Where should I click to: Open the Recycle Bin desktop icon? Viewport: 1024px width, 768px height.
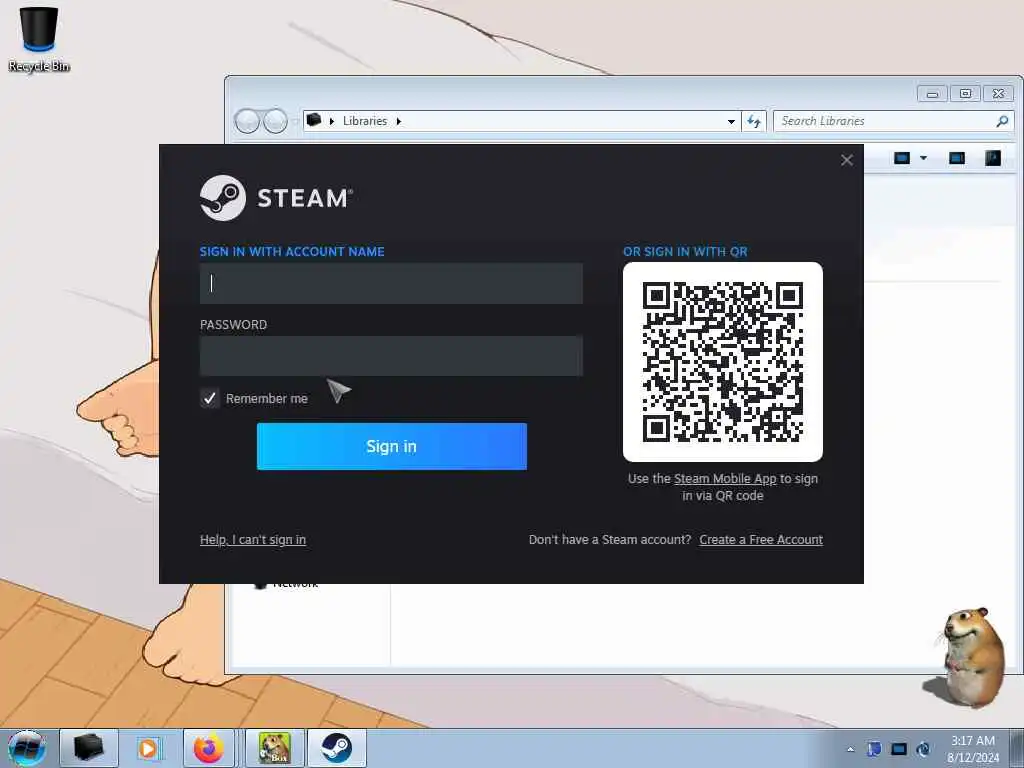[x=39, y=39]
